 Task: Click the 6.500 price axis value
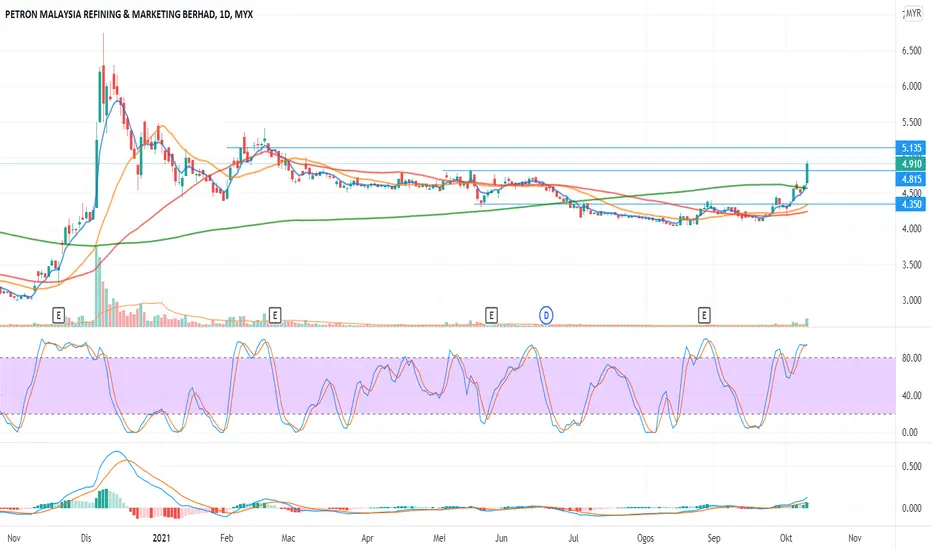pyautogui.click(x=911, y=51)
